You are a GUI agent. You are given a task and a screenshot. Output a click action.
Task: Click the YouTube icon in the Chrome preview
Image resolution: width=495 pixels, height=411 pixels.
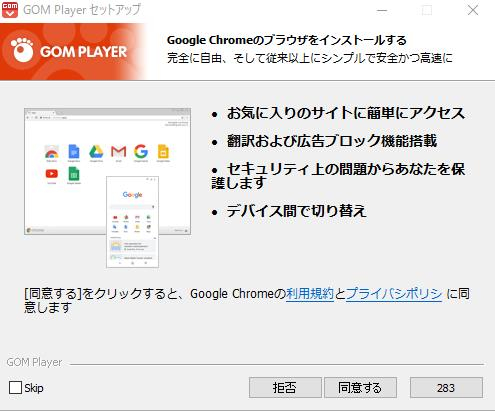coord(52,174)
